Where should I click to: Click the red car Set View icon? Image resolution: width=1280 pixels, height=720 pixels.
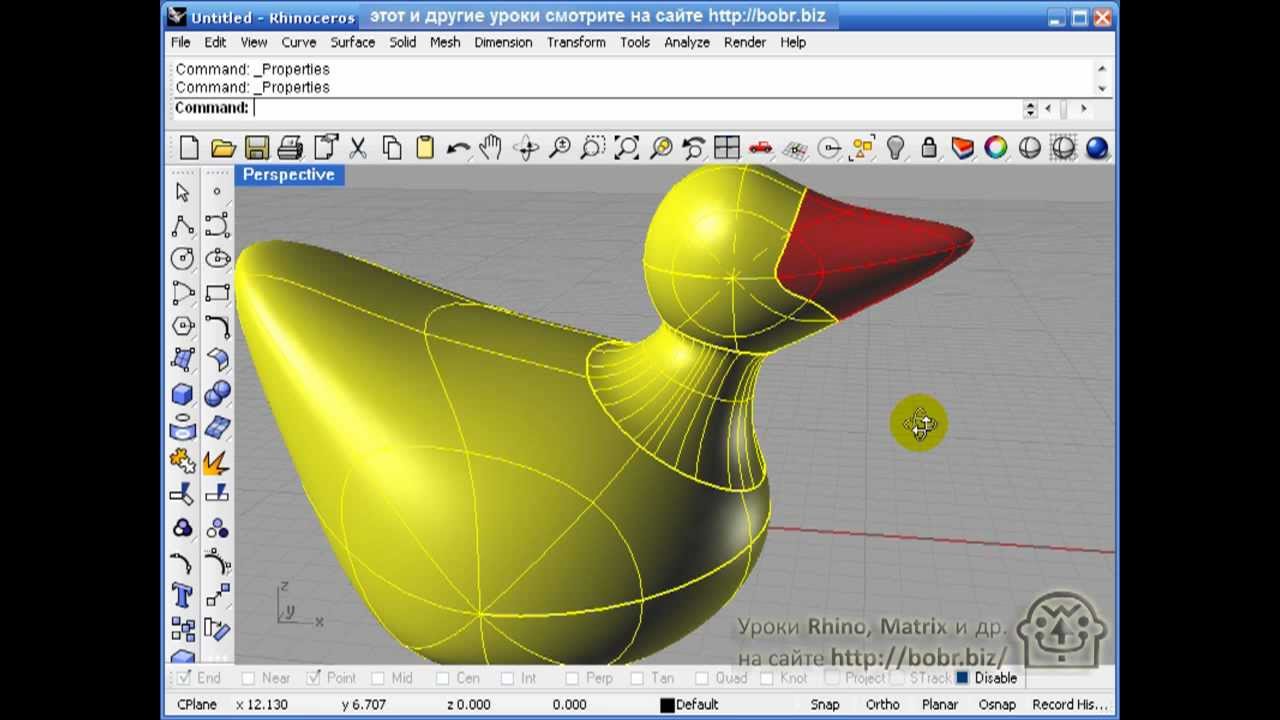(x=761, y=148)
